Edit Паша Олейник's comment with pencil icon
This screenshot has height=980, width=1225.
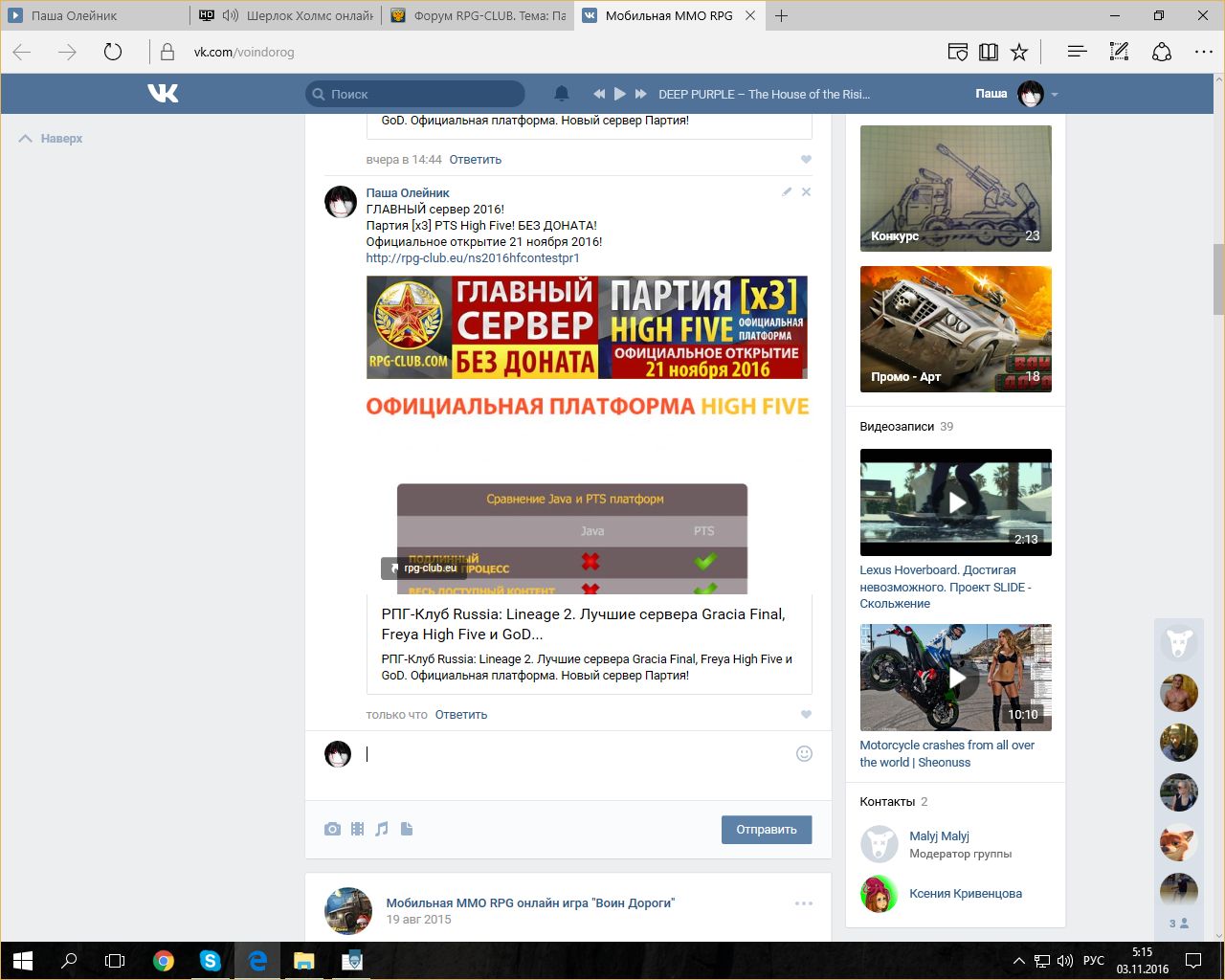787,192
